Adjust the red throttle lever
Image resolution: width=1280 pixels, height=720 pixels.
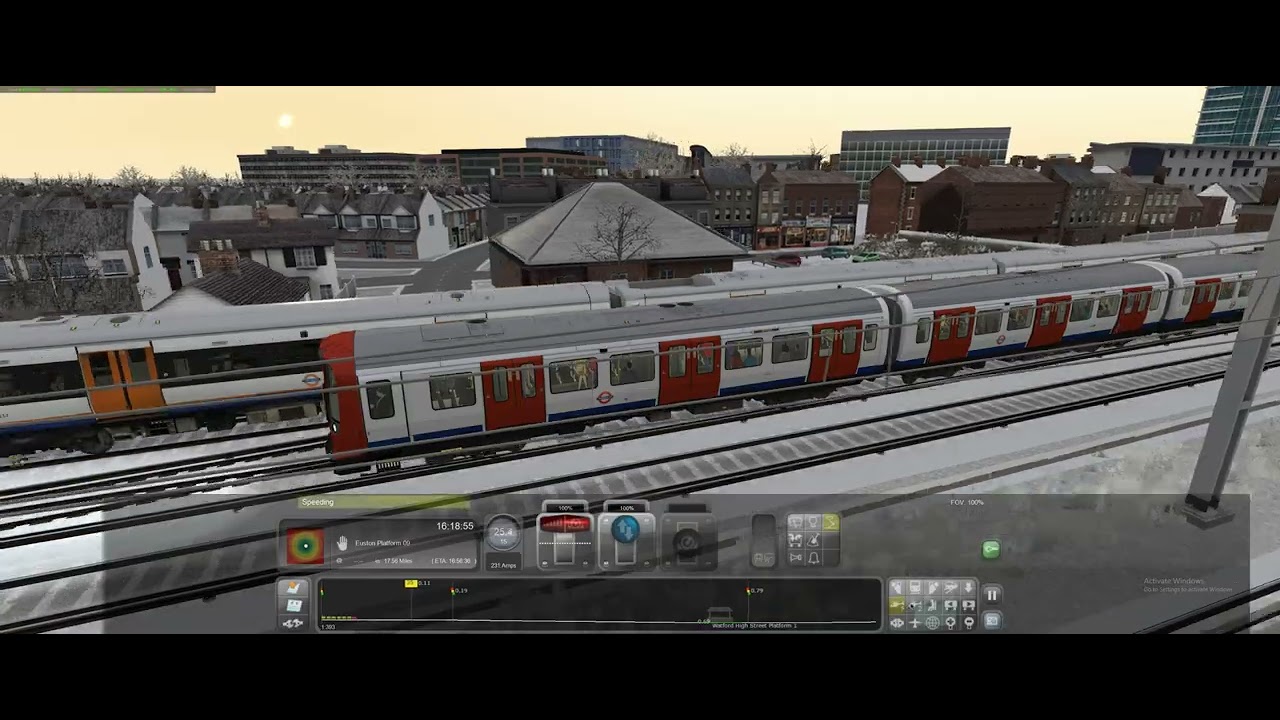pos(565,524)
